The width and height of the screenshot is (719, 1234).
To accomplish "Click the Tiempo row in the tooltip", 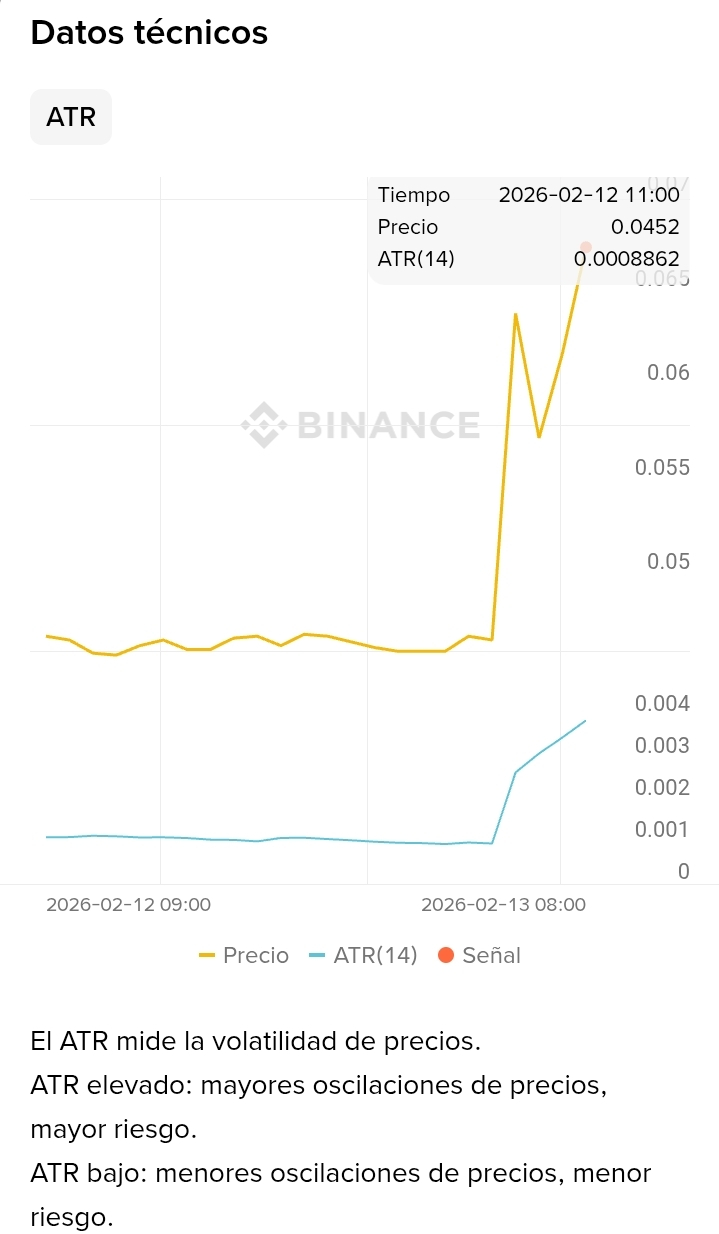I will point(414,195).
